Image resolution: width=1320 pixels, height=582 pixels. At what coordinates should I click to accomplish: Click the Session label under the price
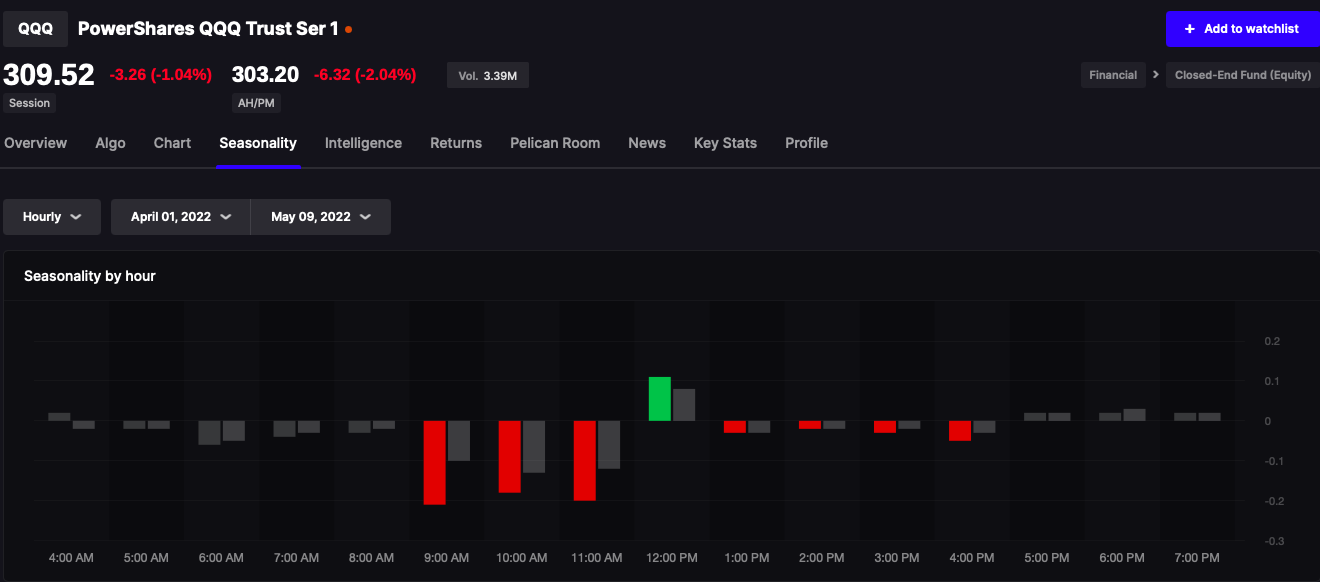(29, 103)
